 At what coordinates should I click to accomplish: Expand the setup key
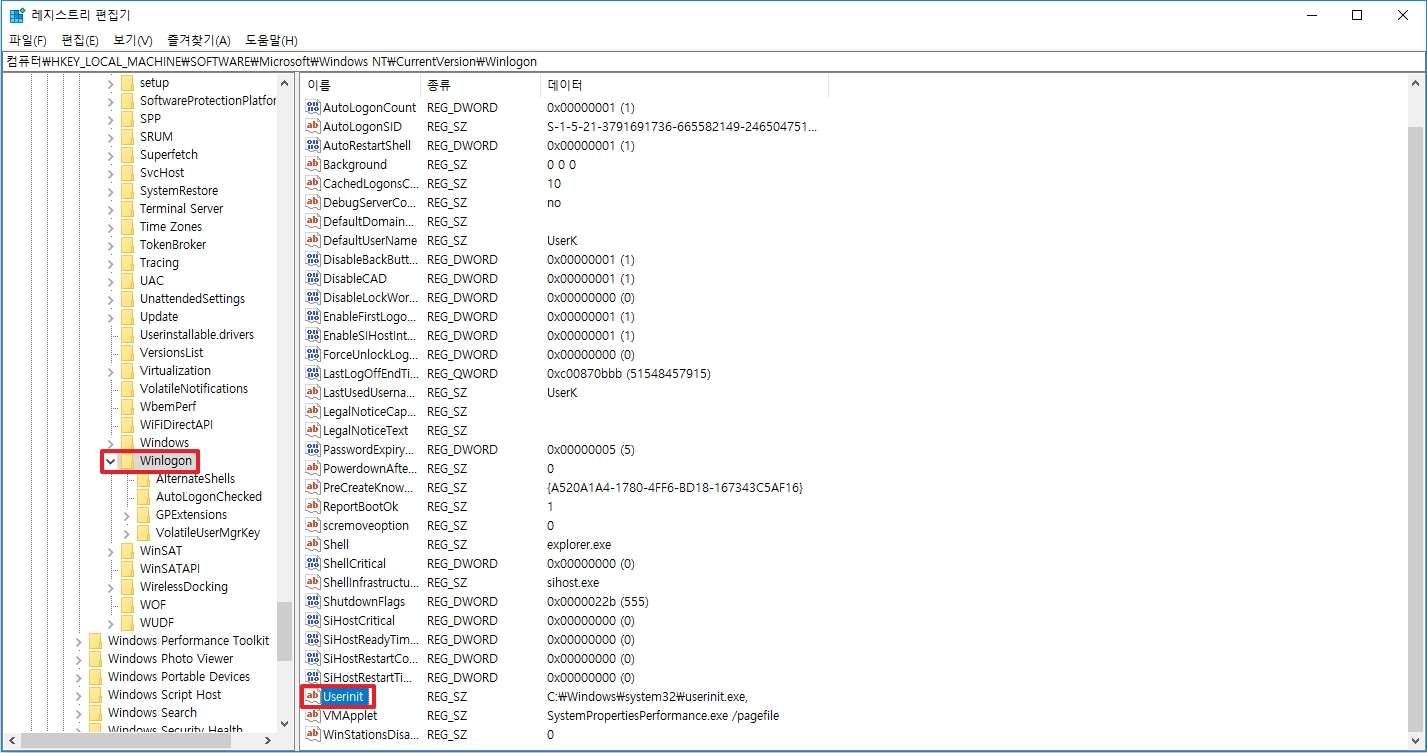[x=110, y=83]
